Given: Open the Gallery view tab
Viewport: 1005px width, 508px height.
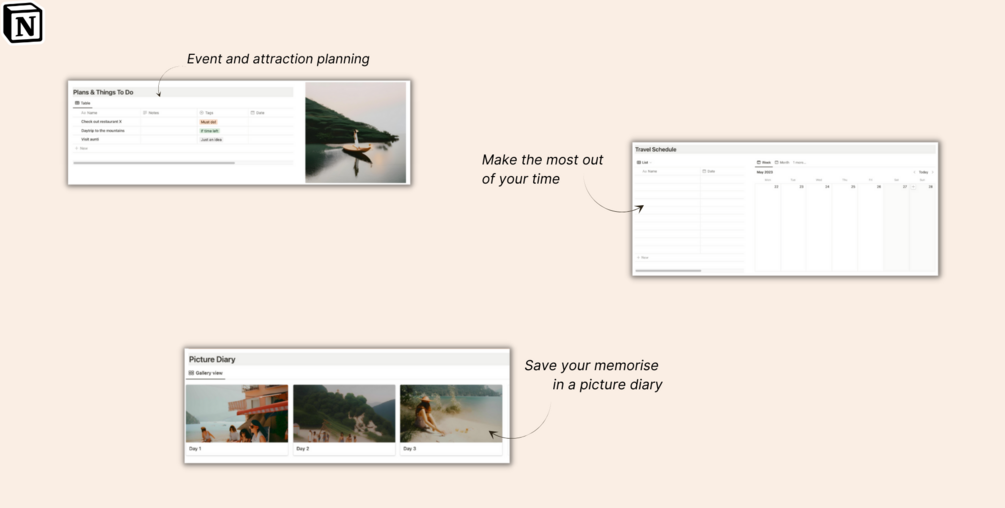Looking at the screenshot, I should (x=206, y=373).
